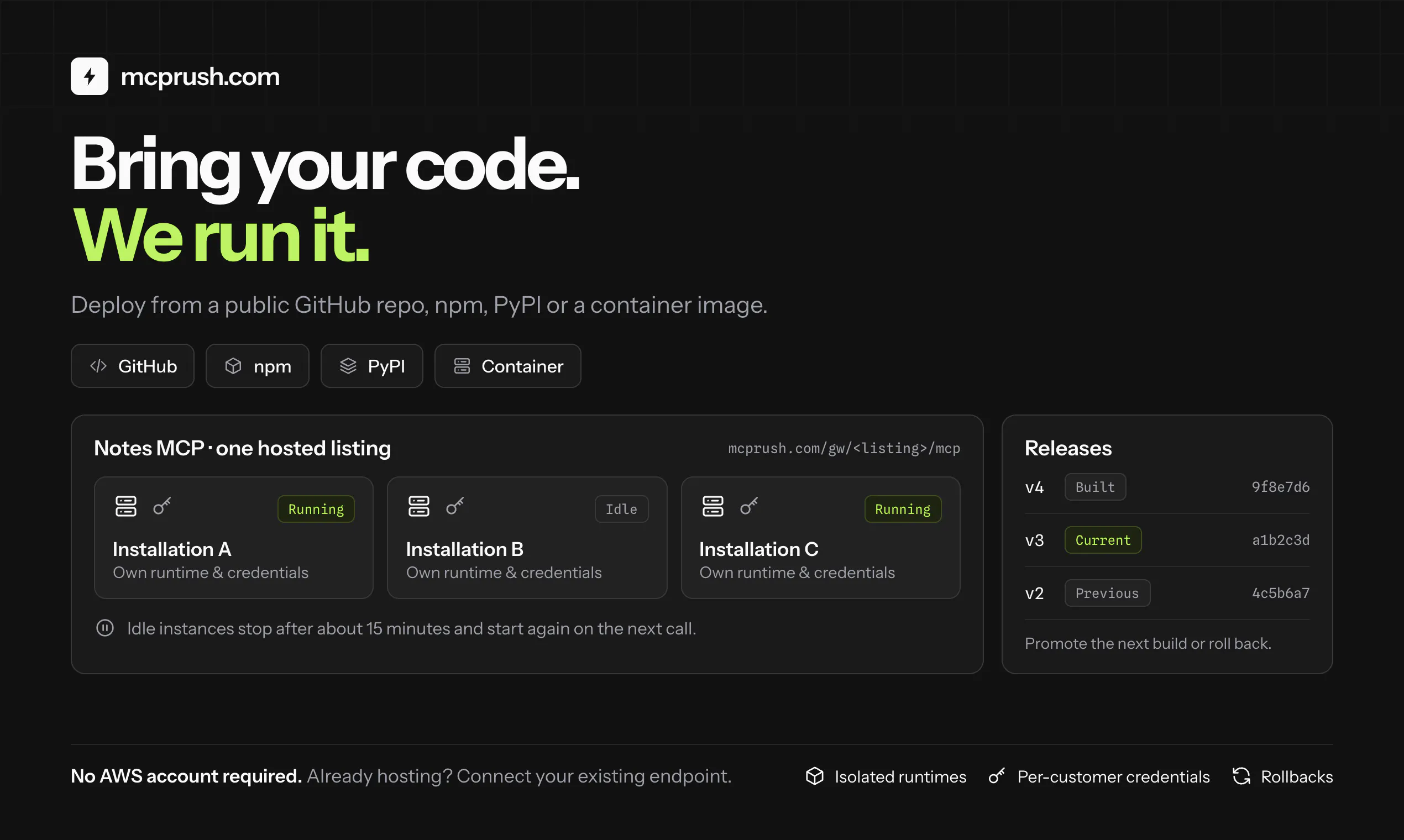Open the Installation C title
The image size is (1404, 840).
[x=759, y=549]
